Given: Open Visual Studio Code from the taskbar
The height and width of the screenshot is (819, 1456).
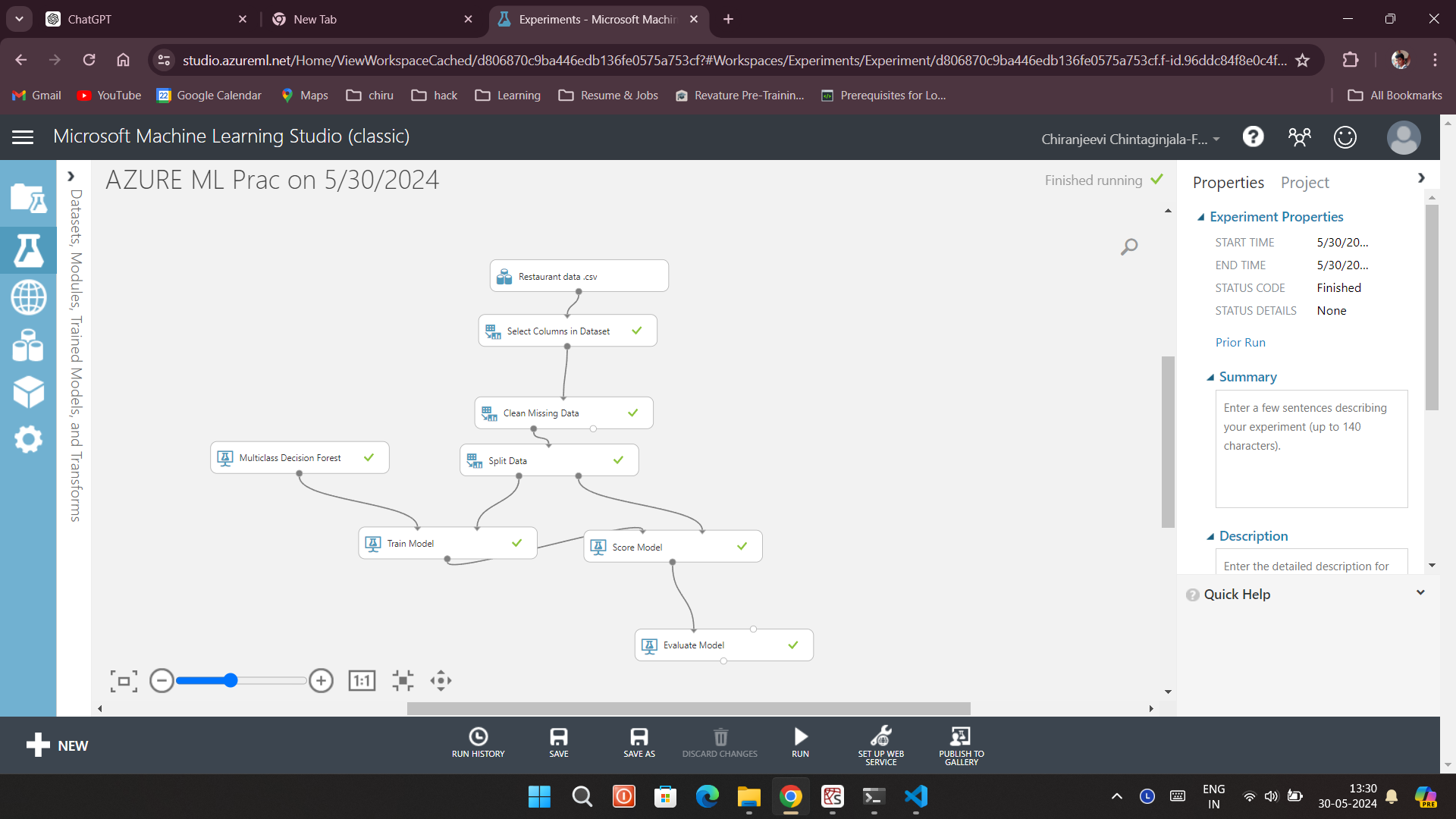Looking at the screenshot, I should coord(916,796).
